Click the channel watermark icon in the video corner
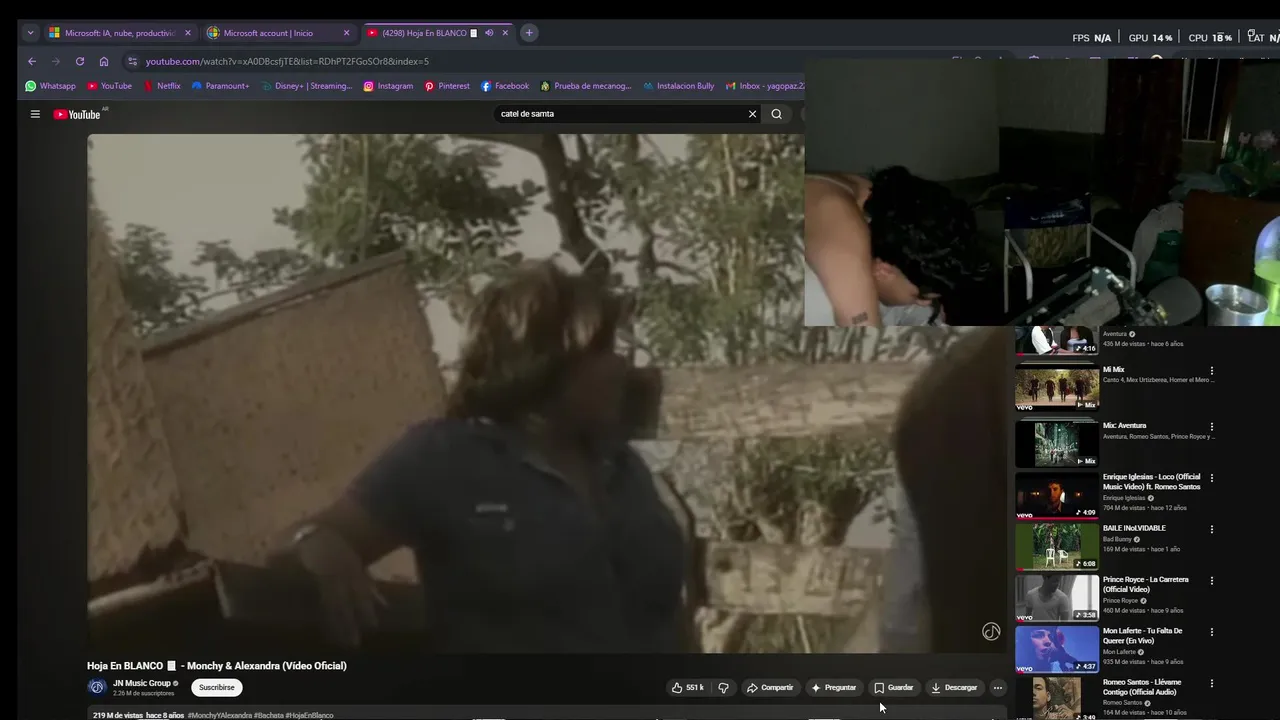Screen dimensions: 1280x720 [x=991, y=631]
